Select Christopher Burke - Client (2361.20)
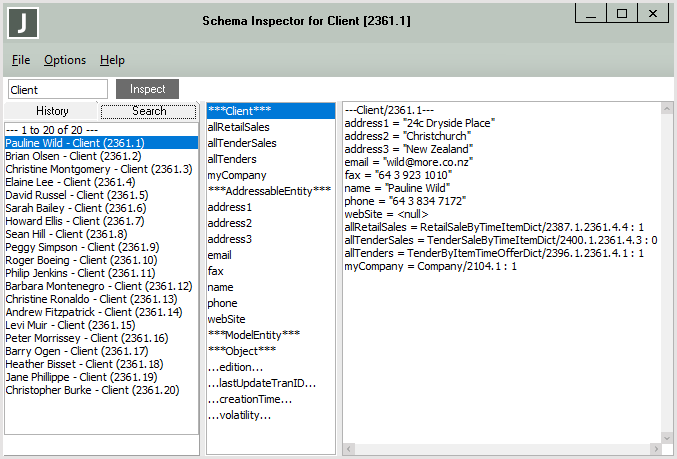Image resolution: width=677 pixels, height=459 pixels. click(91, 390)
